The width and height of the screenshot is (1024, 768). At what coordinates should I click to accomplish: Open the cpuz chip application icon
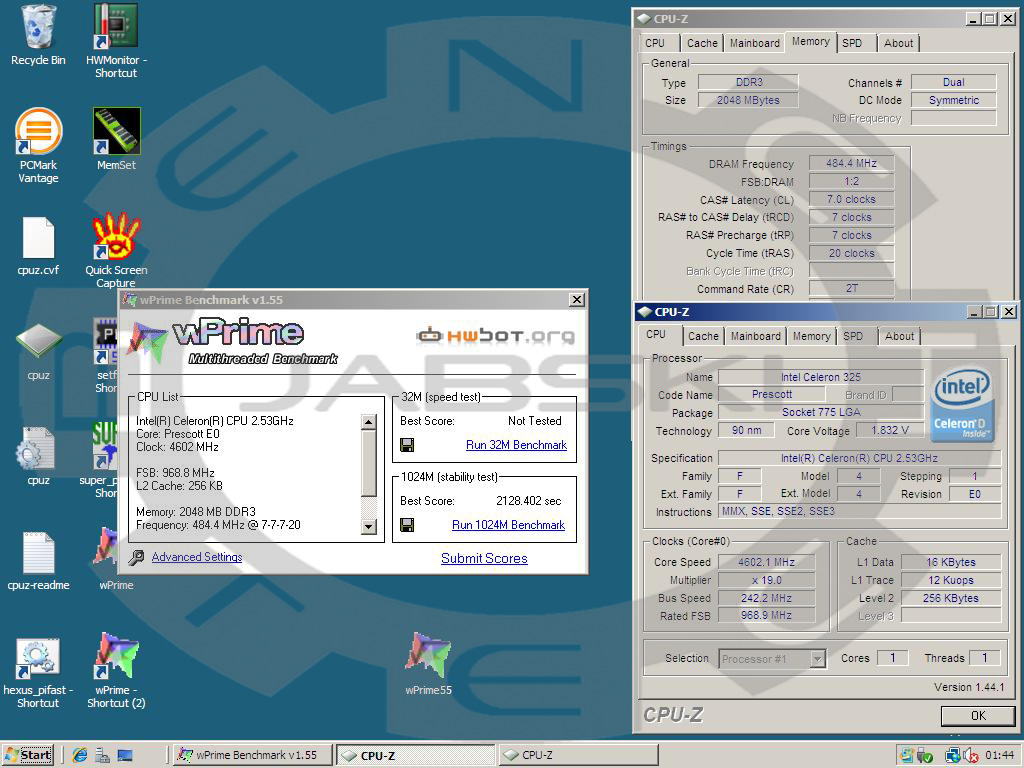coord(38,341)
